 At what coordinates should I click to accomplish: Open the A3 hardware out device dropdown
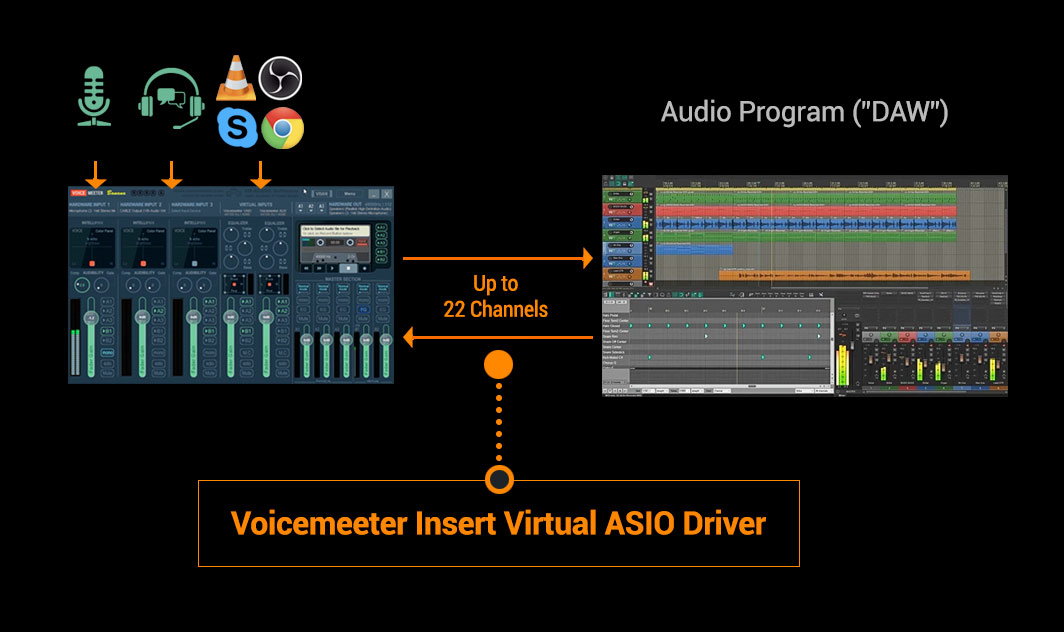coord(321,208)
